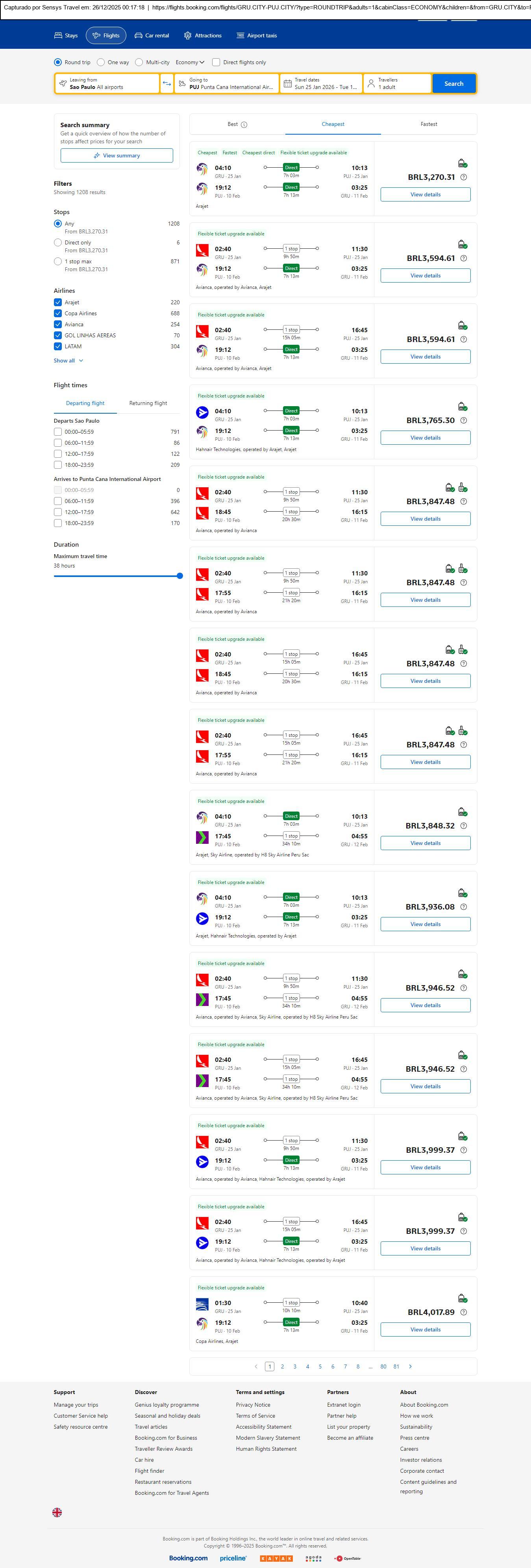Open the Travellers selector
531x1568 pixels.
click(x=397, y=83)
